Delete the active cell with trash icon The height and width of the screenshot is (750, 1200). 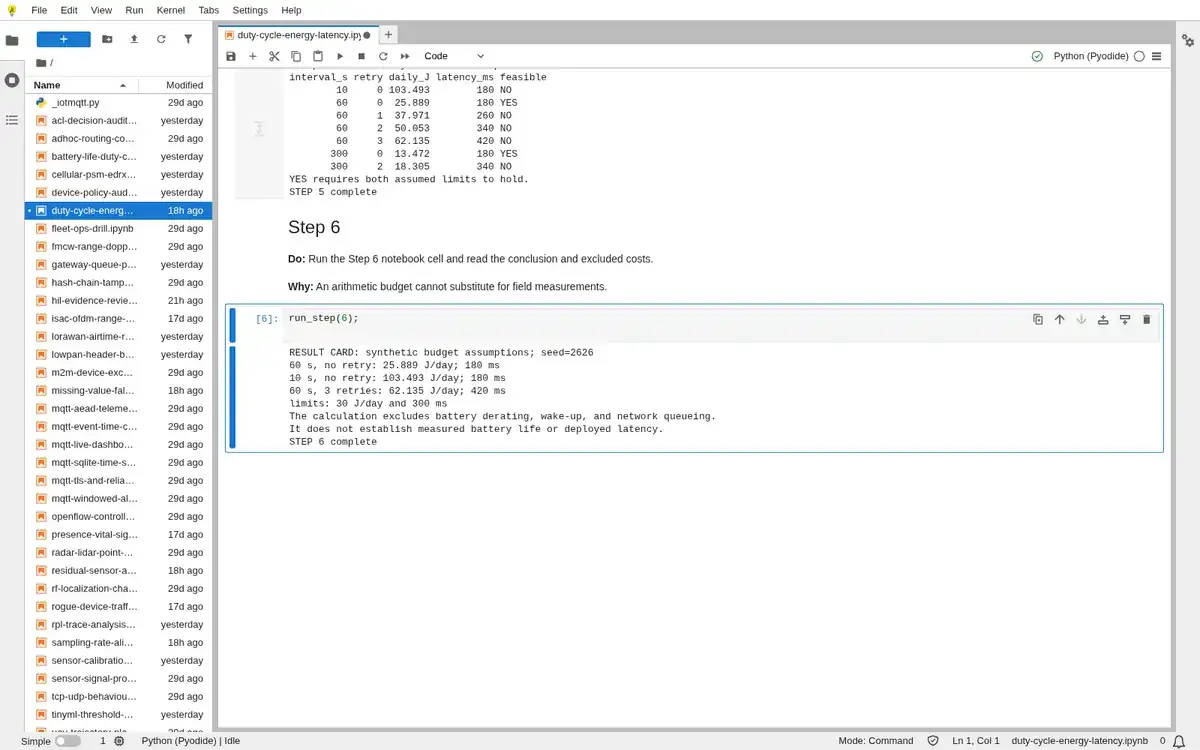[1147, 319]
